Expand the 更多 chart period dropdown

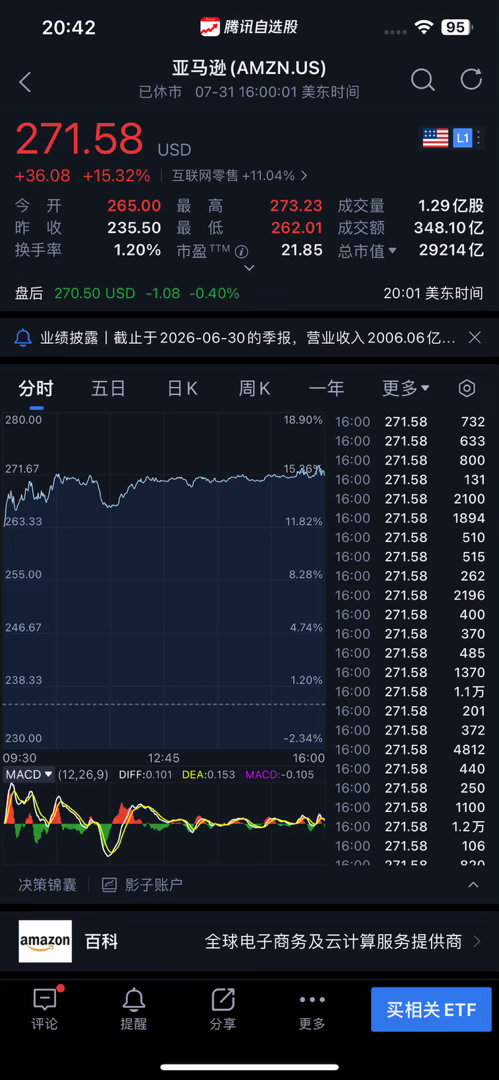pos(406,388)
